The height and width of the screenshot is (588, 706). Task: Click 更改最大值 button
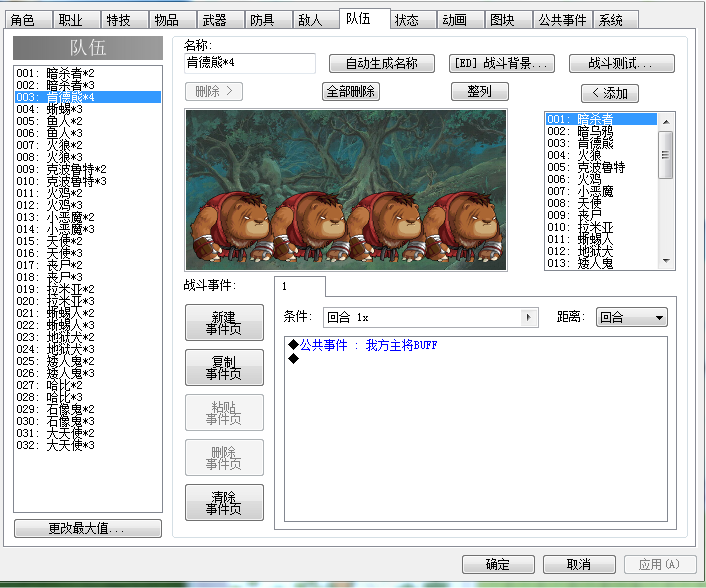point(88,529)
